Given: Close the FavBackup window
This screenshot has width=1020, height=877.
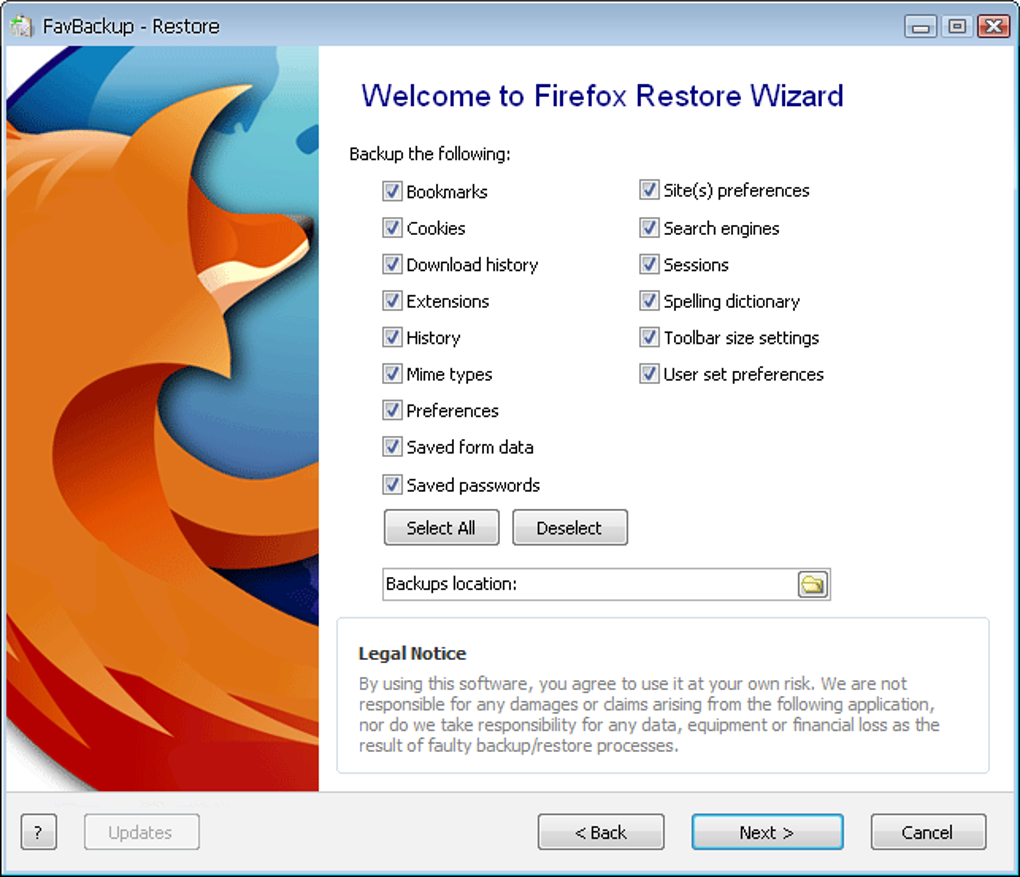Looking at the screenshot, I should [993, 27].
